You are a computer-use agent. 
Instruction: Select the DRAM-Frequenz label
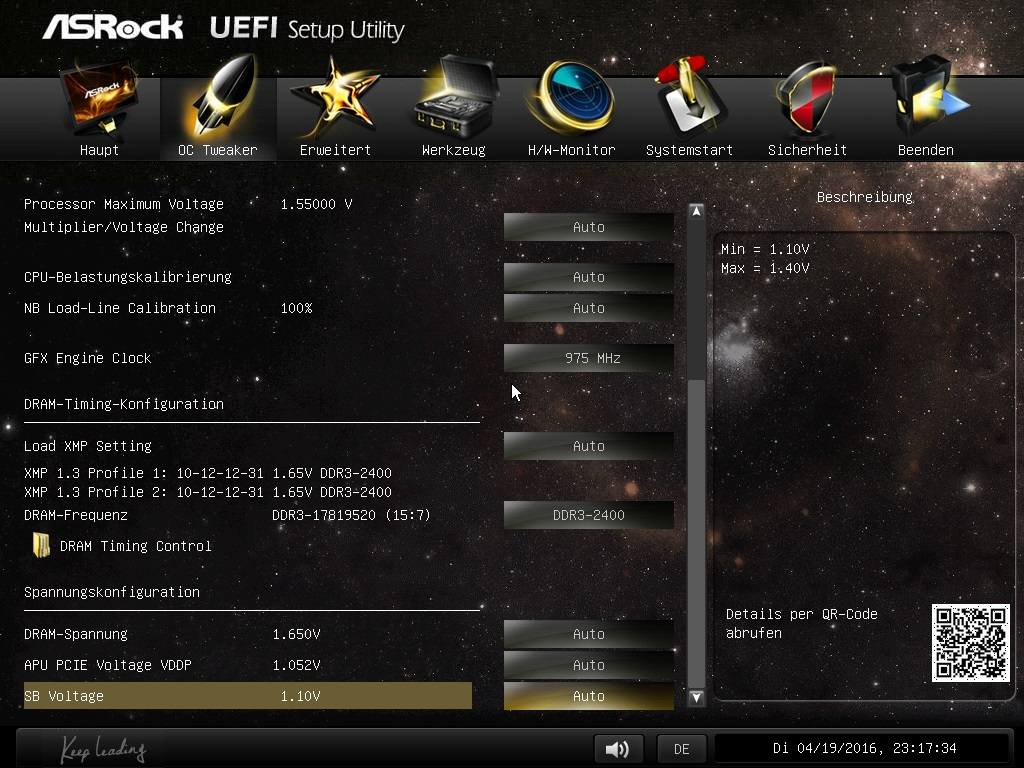(76, 515)
